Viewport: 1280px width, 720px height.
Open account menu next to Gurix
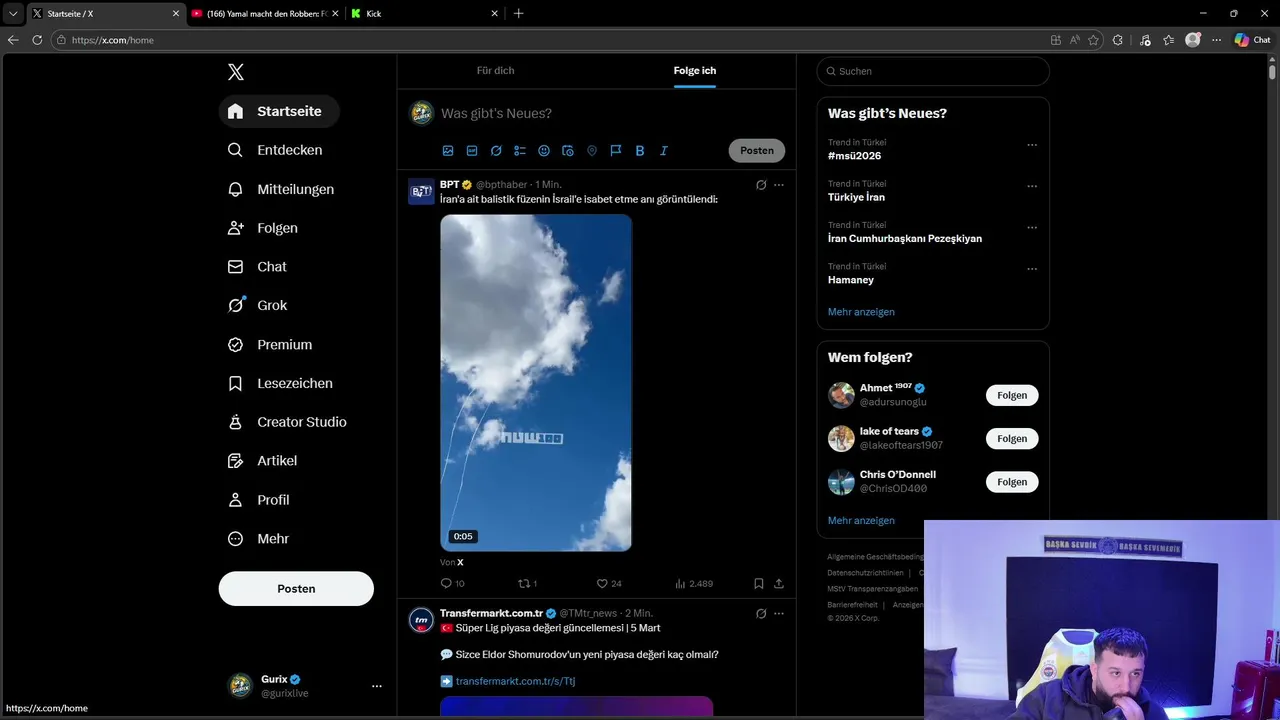377,686
